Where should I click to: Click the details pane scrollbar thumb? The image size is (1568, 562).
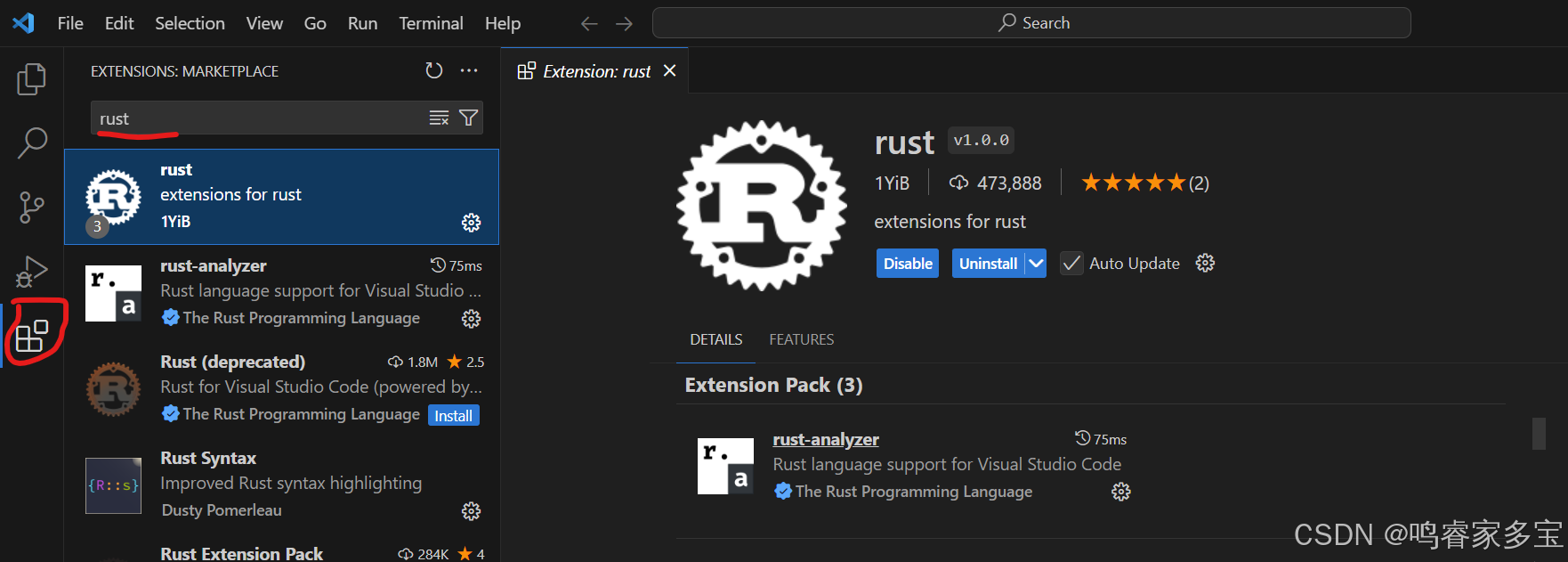point(1539,434)
